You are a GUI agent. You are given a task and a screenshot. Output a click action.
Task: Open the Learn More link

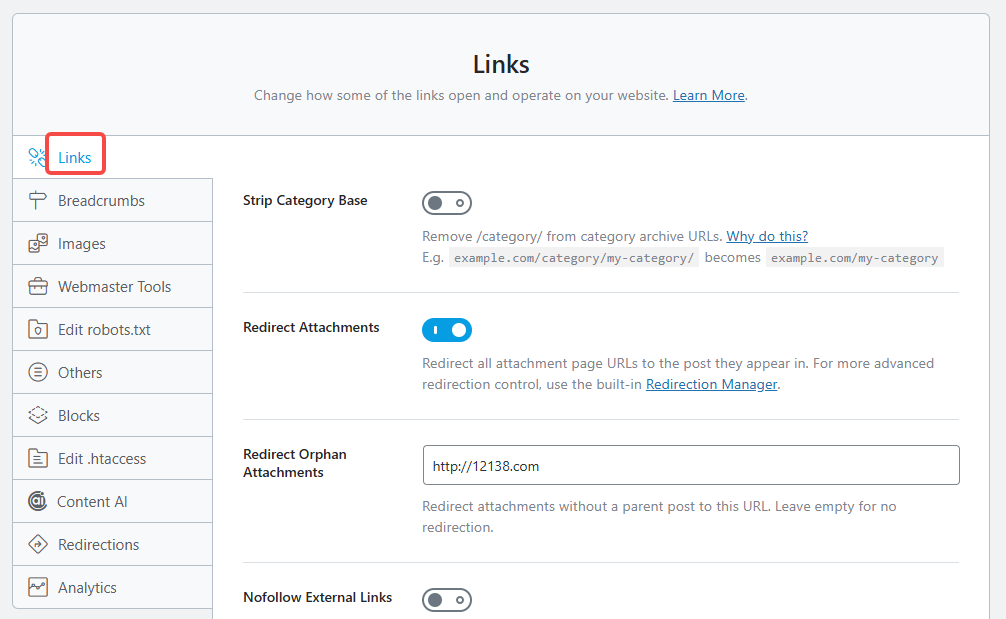pos(708,95)
